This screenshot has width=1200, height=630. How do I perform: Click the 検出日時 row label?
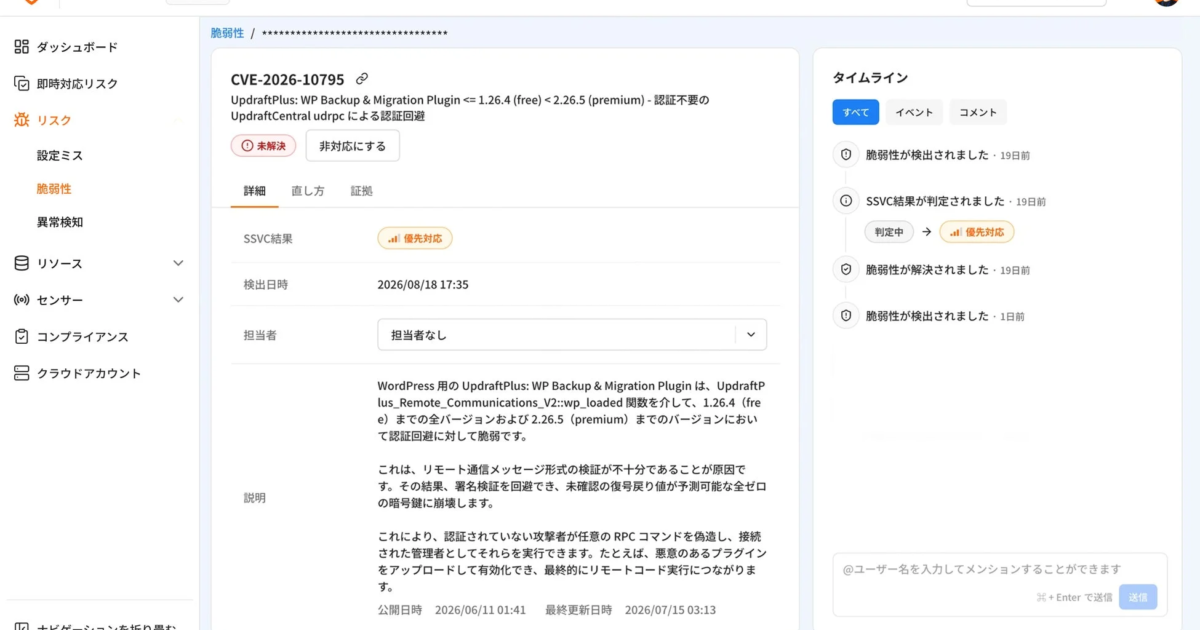point(266,284)
